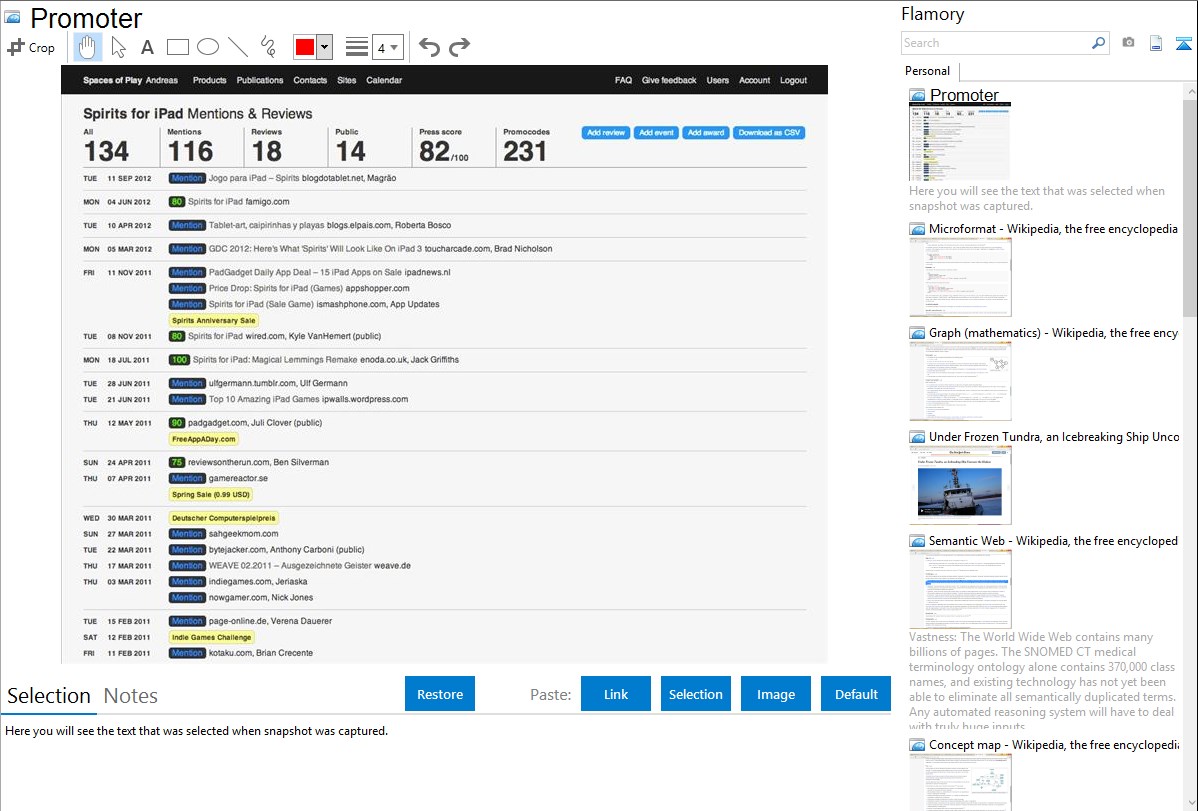Viewport: 1198px width, 811px height.
Task: Click the Add award button
Action: coord(705,133)
